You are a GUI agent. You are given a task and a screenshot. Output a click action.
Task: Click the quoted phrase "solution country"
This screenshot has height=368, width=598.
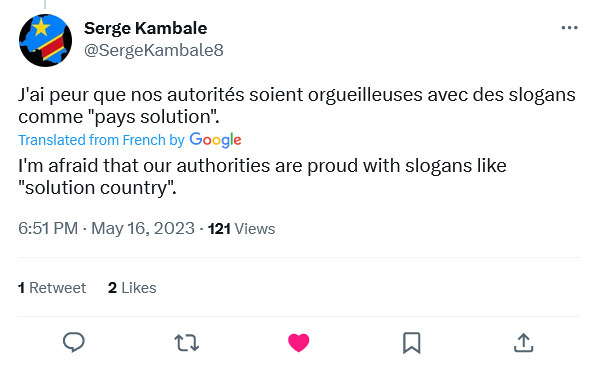pos(97,188)
